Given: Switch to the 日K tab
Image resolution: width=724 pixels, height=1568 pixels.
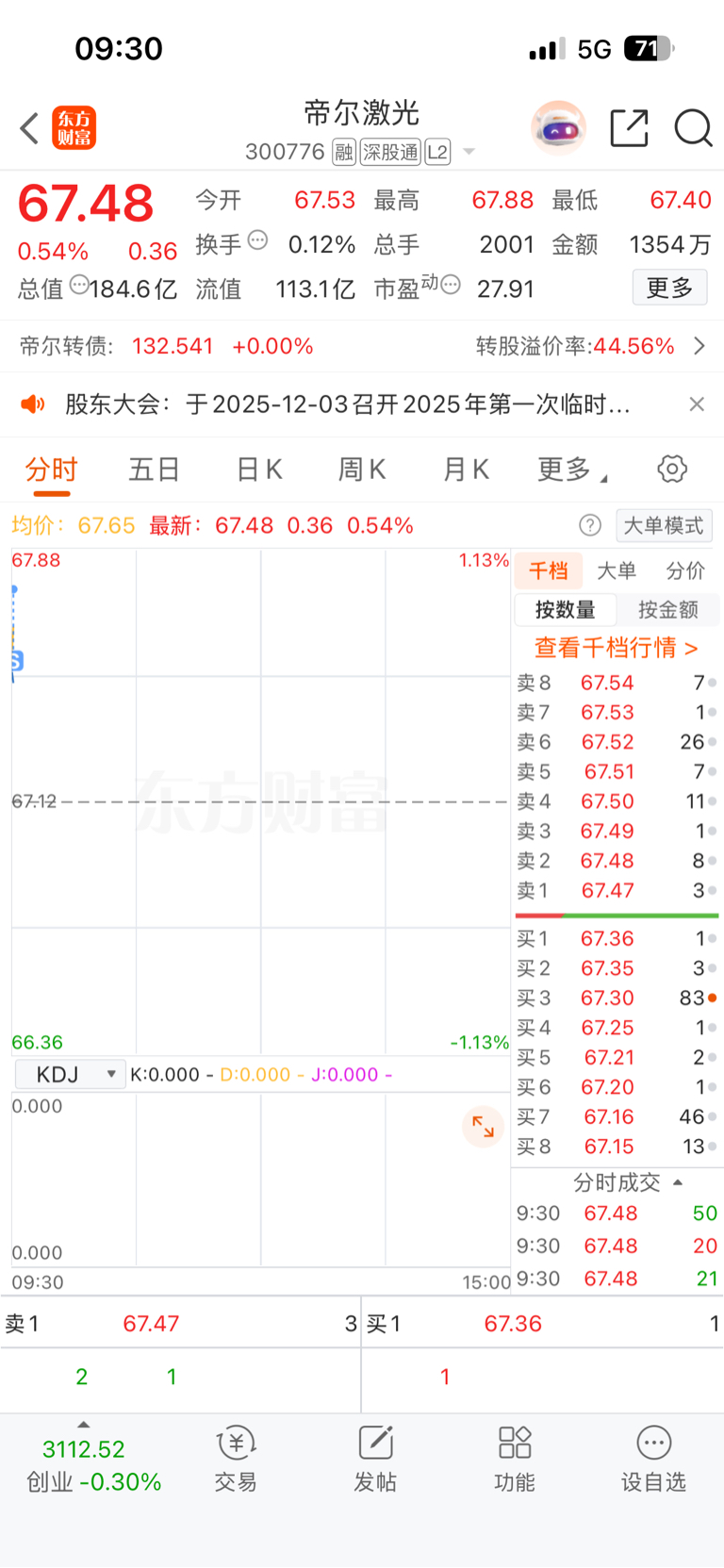Looking at the screenshot, I should 259,469.
